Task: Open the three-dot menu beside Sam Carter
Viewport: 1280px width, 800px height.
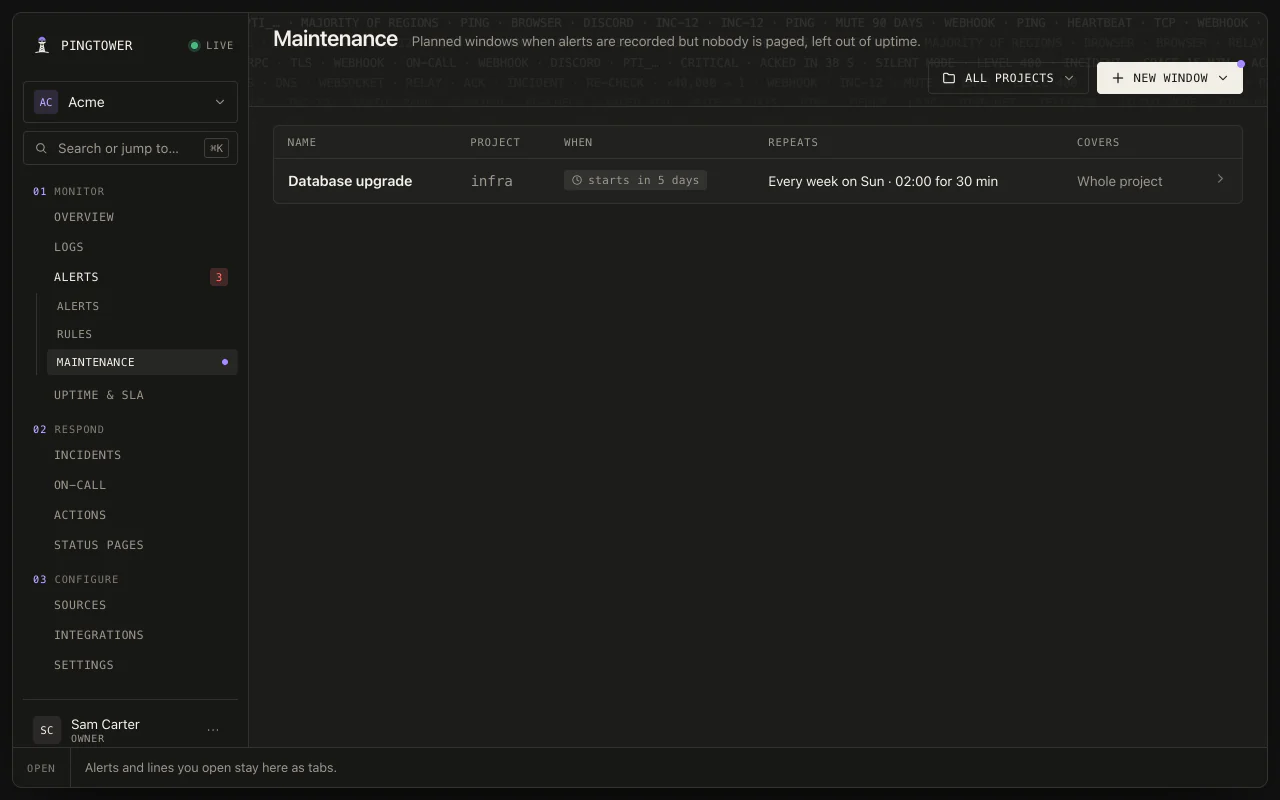Action: [x=213, y=730]
